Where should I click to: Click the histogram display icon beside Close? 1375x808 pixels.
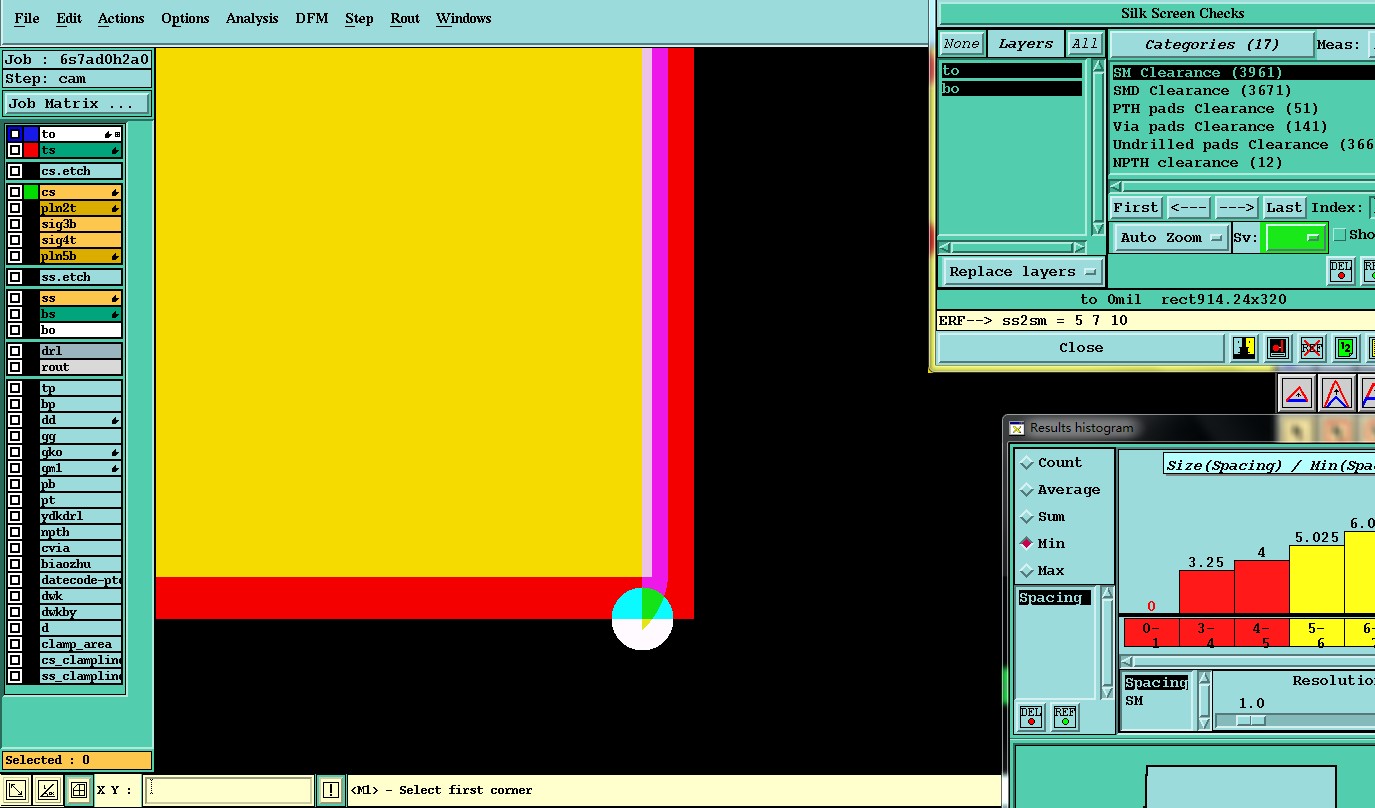(1244, 347)
